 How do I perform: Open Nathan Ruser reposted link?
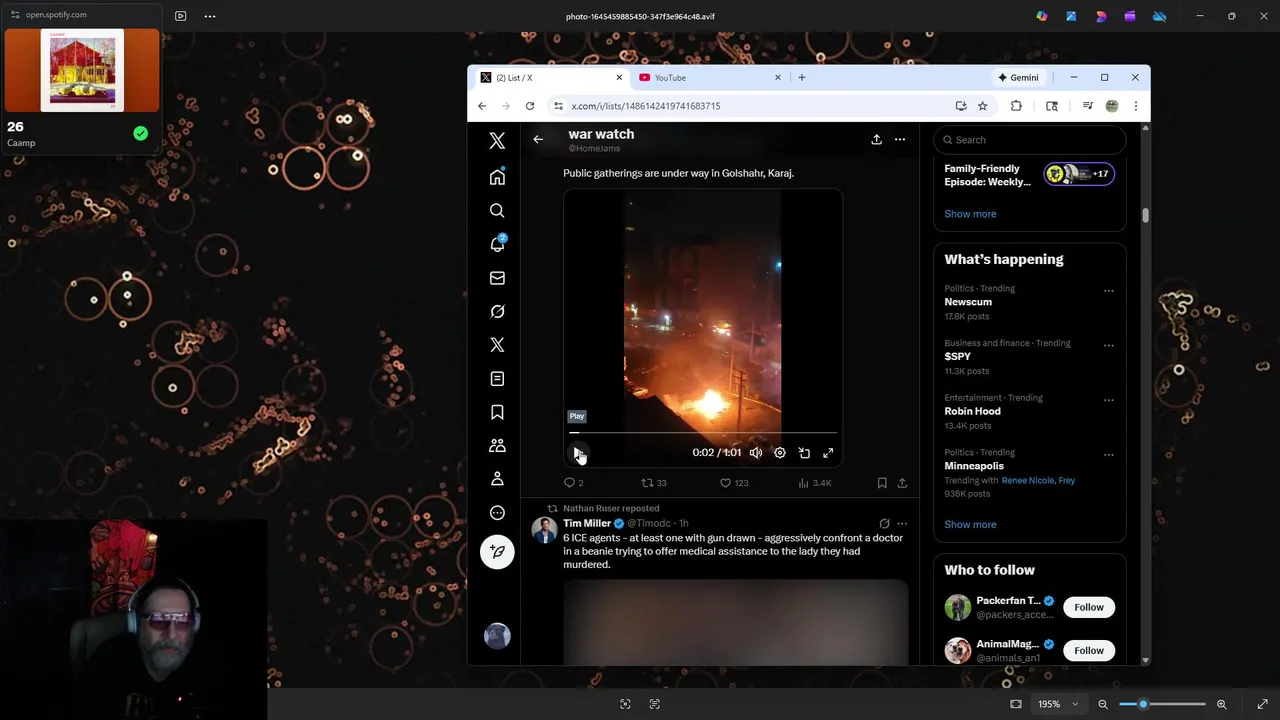pos(611,508)
